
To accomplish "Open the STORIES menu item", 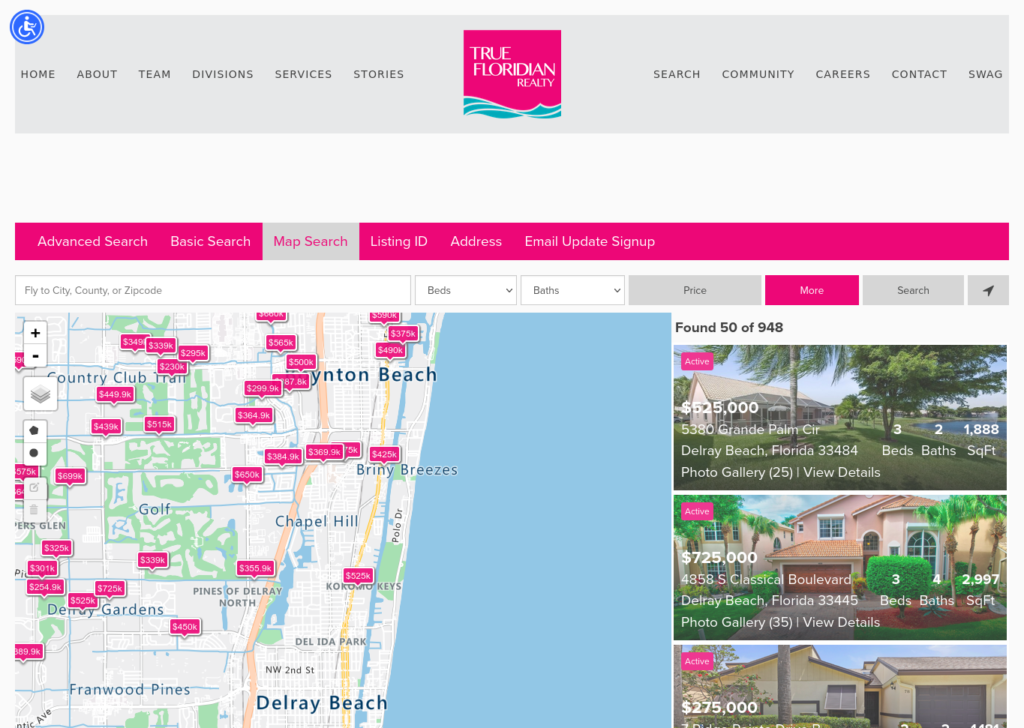I will (x=379, y=74).
